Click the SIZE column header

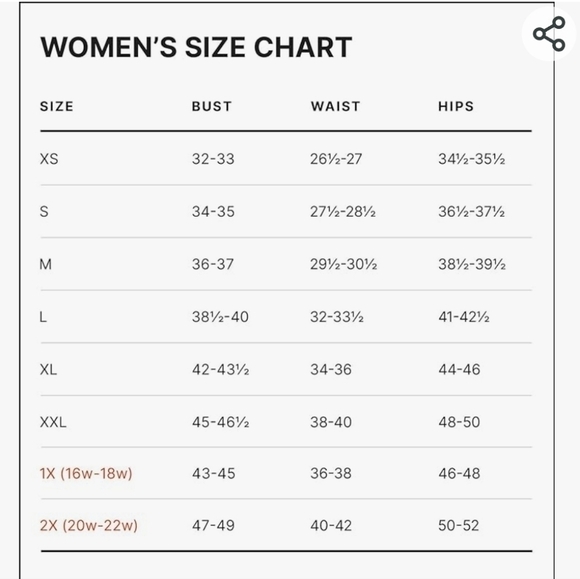point(57,107)
